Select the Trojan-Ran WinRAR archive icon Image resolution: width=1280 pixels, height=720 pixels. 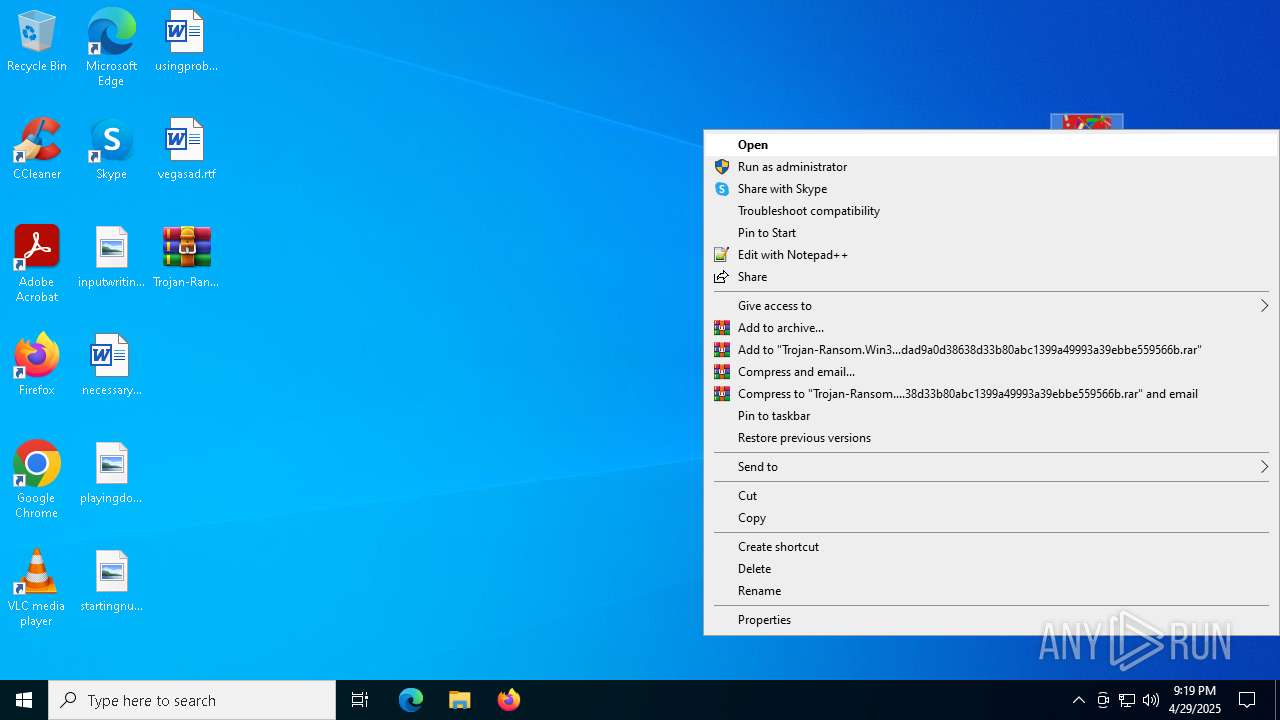tap(186, 258)
